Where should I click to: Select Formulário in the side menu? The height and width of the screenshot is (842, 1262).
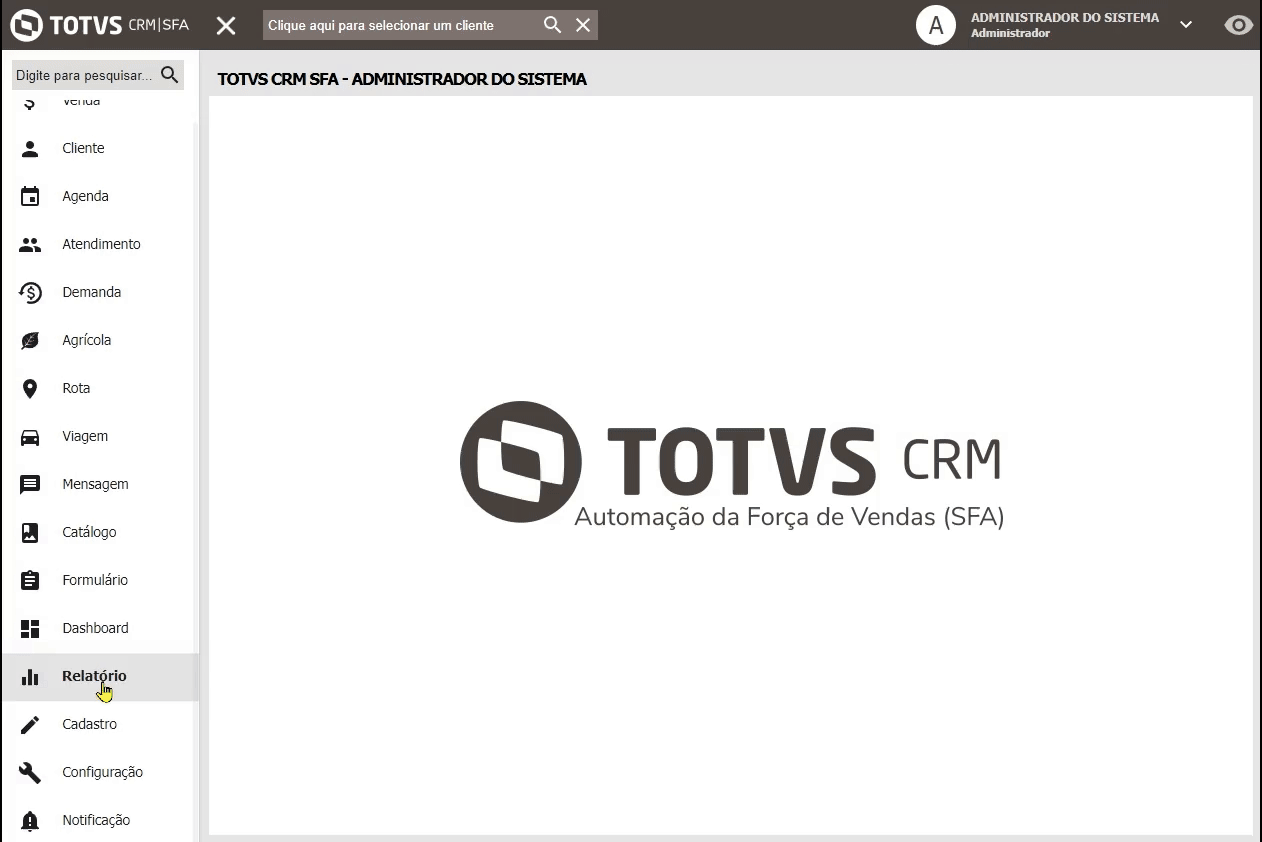[x=100, y=580]
